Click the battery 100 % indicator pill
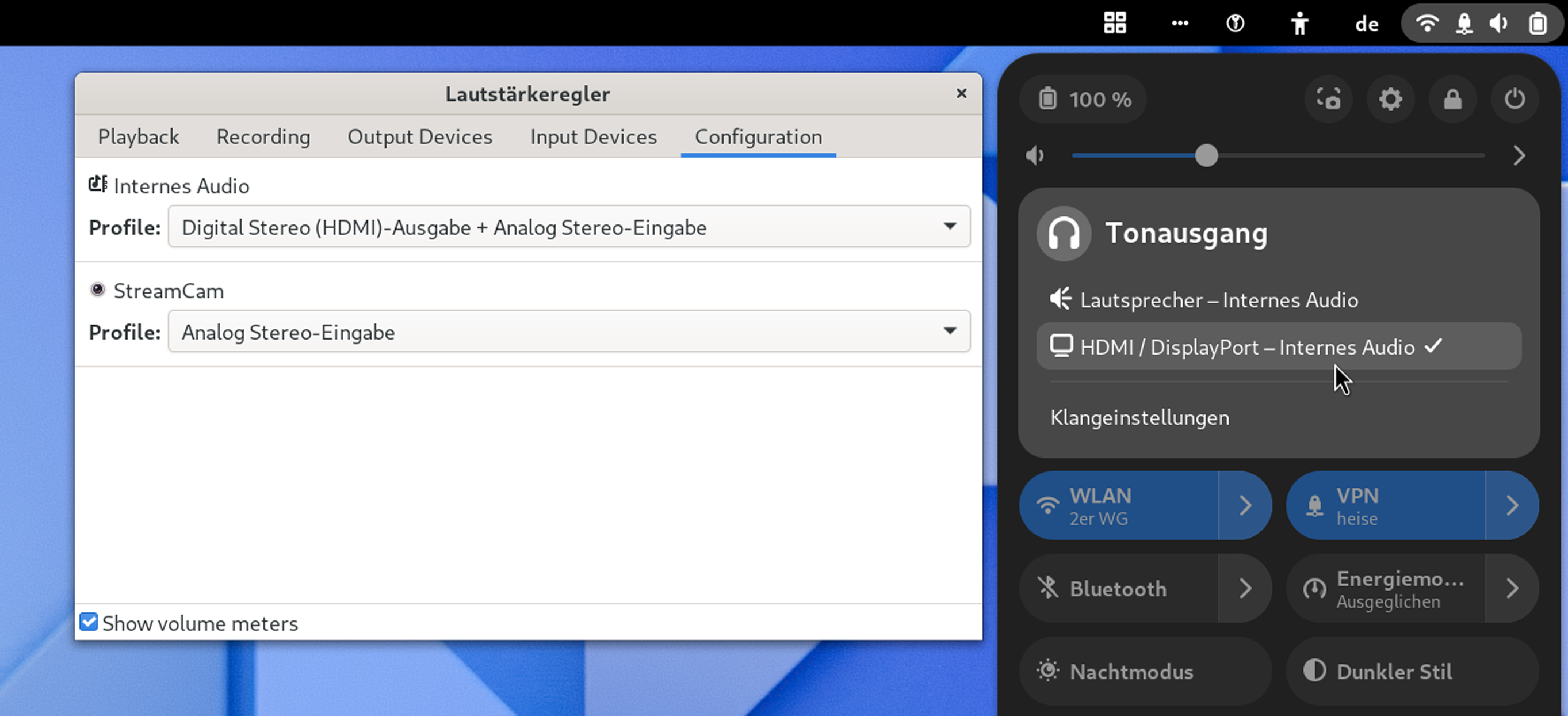The width and height of the screenshot is (1568, 716). point(1084,99)
